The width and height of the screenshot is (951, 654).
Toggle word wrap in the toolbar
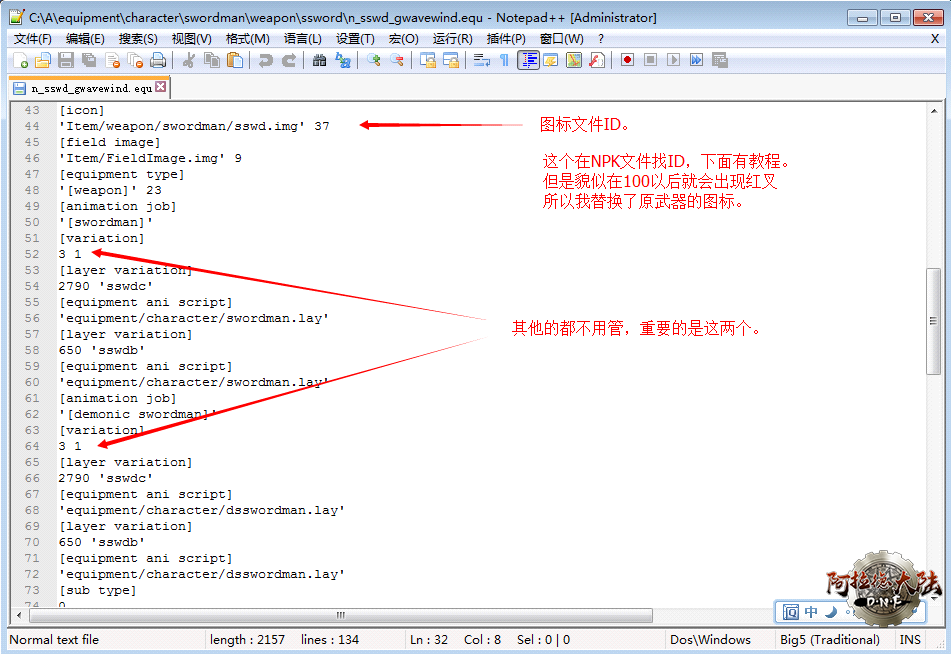481,60
